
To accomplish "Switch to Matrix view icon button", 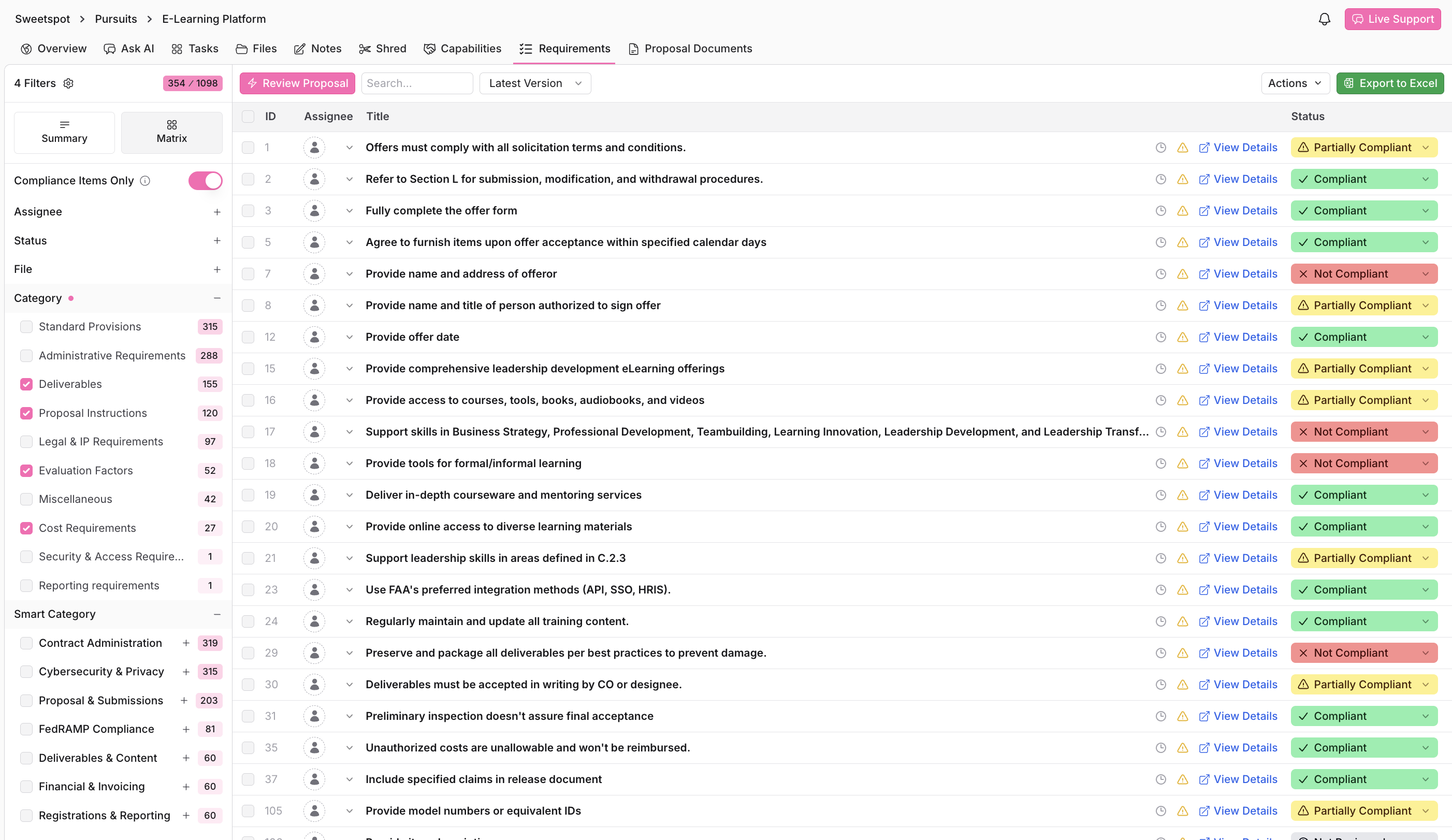I will 172,132.
